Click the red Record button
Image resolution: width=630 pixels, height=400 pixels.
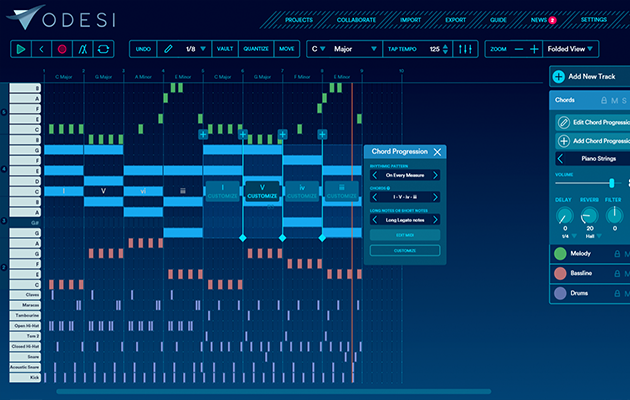tap(62, 48)
